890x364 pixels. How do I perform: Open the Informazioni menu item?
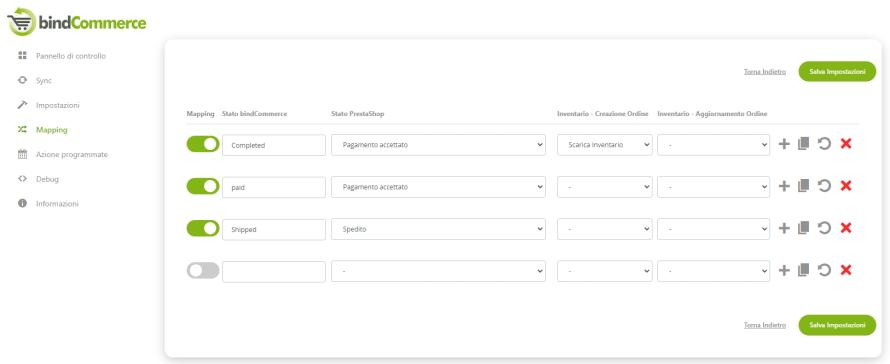pos(57,203)
